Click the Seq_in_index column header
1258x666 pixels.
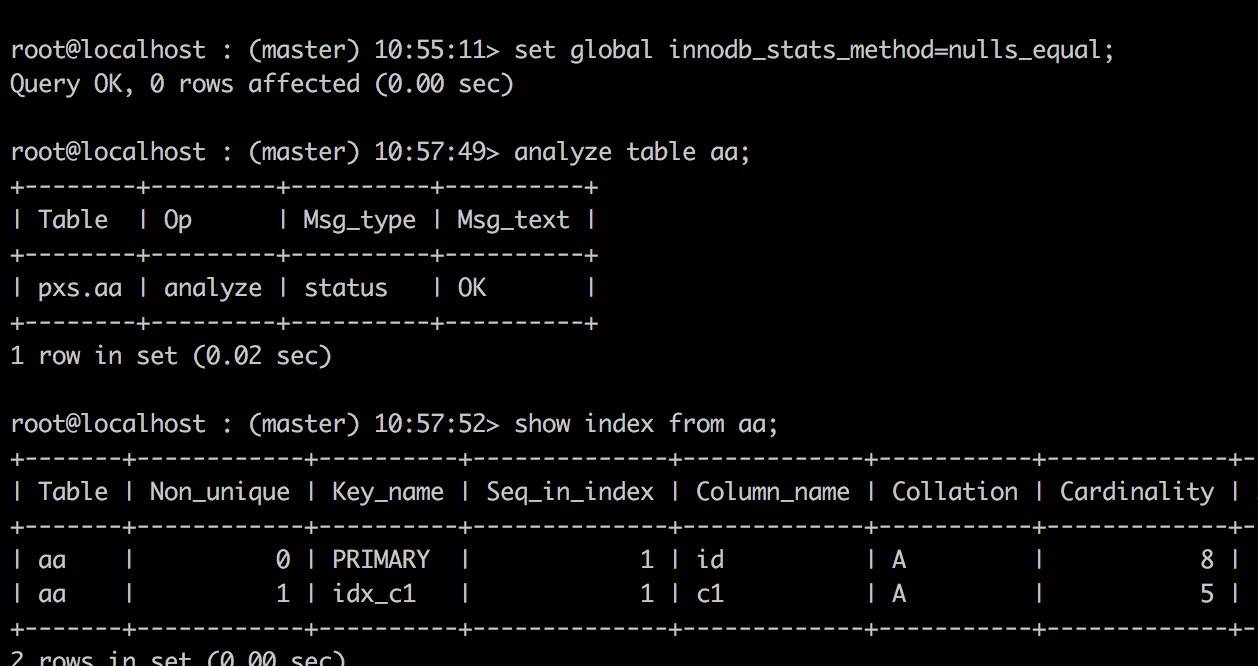pos(570,492)
